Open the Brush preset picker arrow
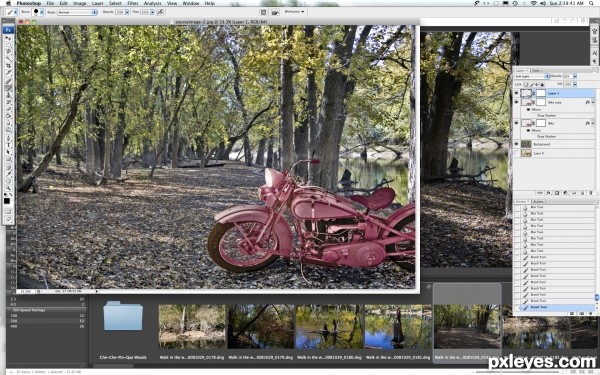 [x=41, y=12]
